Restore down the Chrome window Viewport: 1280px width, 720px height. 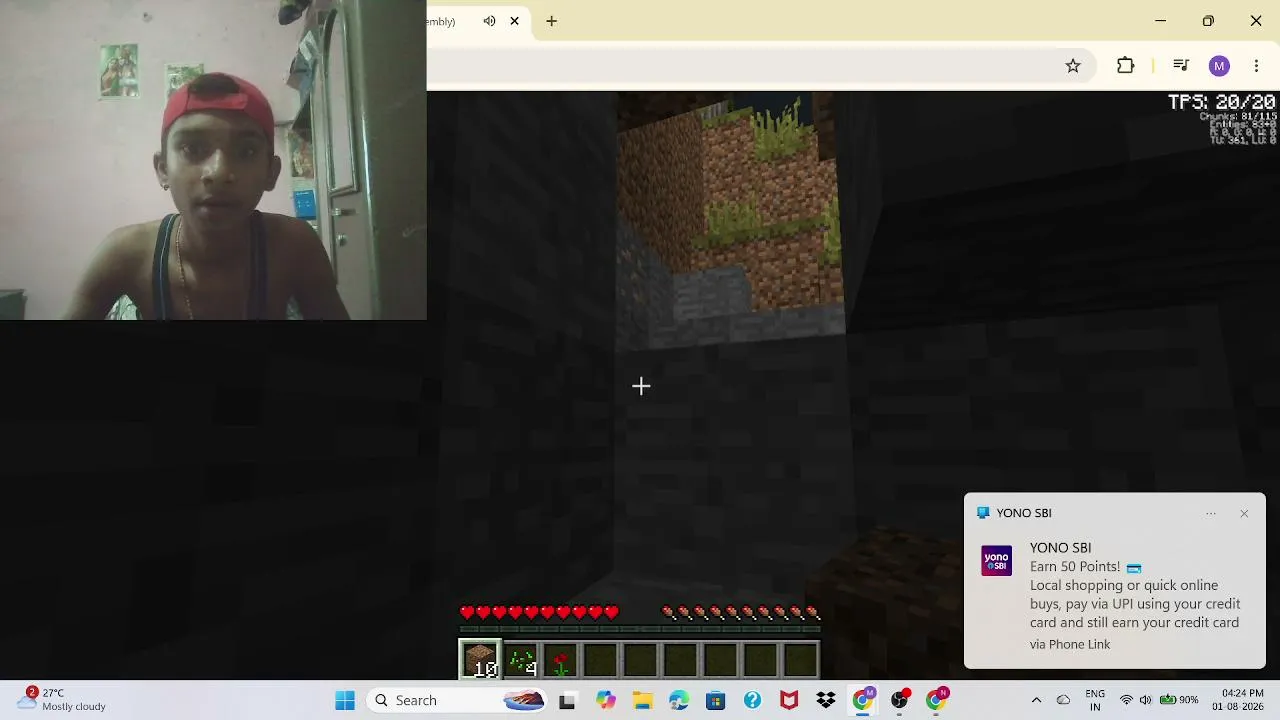click(1208, 21)
